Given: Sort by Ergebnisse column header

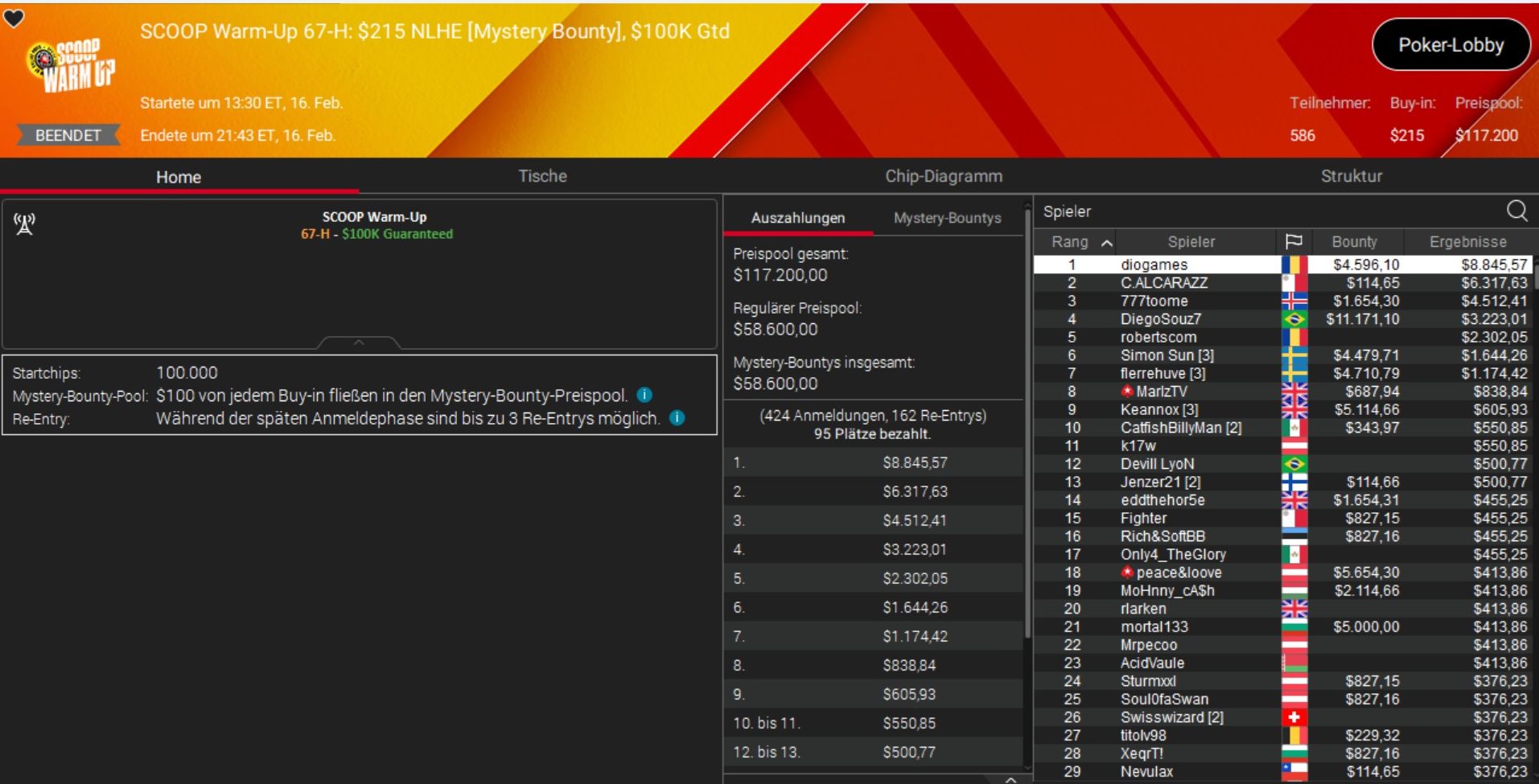Looking at the screenshot, I should pyautogui.click(x=1467, y=241).
